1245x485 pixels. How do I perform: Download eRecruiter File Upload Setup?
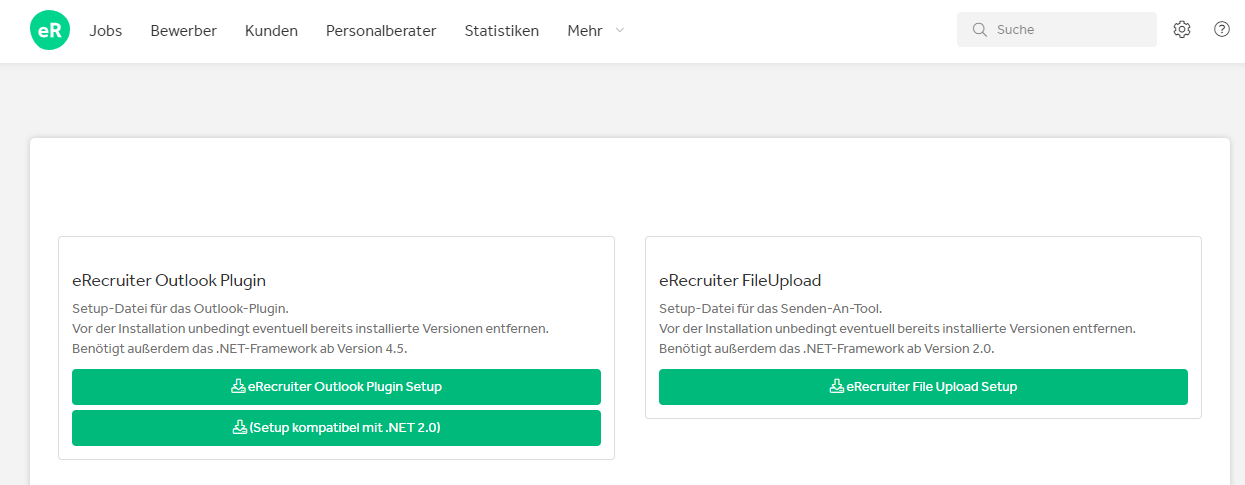923,386
